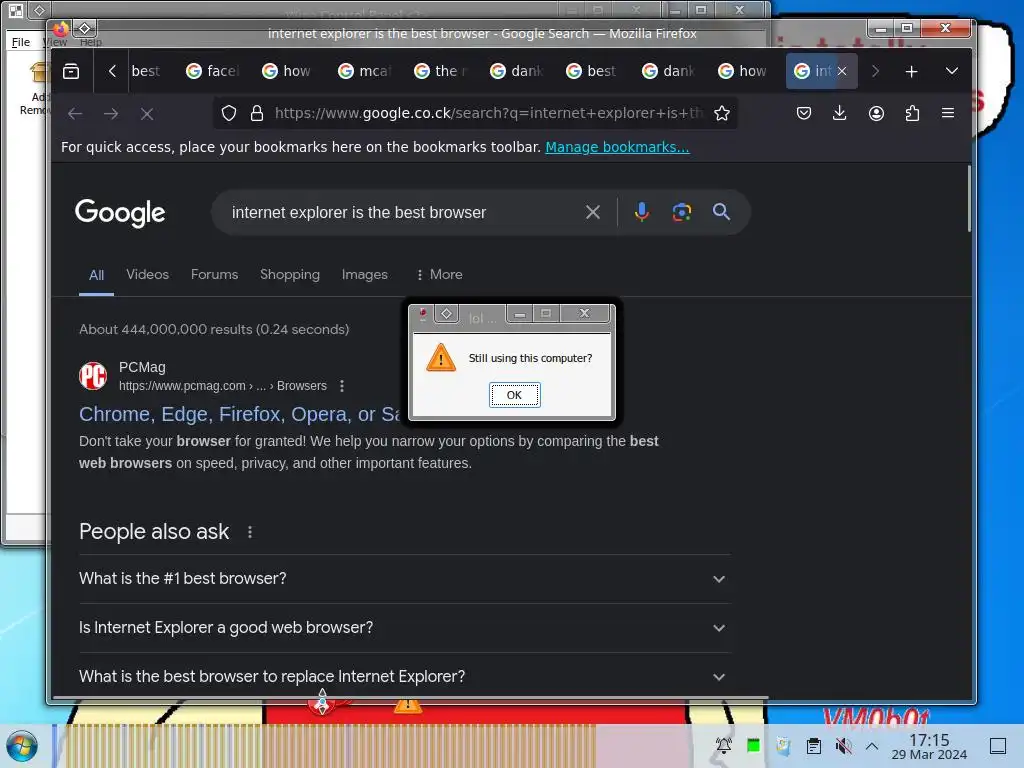Click the PCMag site name text
The image size is (1024, 768).
point(142,367)
